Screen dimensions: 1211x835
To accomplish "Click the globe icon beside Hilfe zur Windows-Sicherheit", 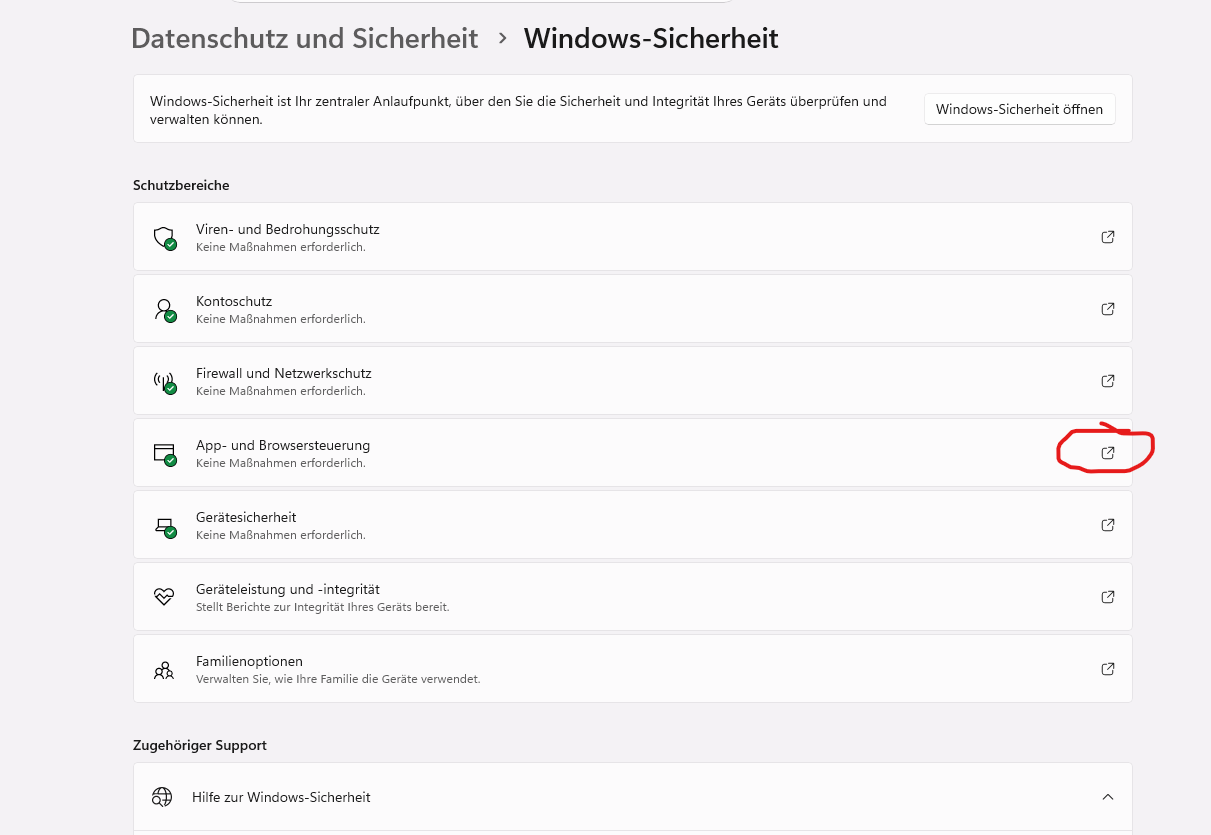I will pyautogui.click(x=162, y=797).
